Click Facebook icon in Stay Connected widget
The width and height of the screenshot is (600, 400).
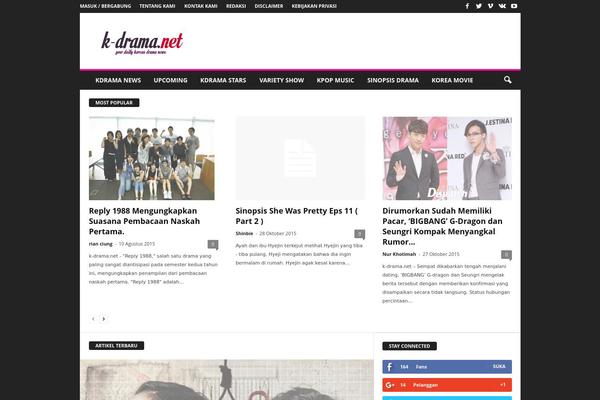point(389,367)
